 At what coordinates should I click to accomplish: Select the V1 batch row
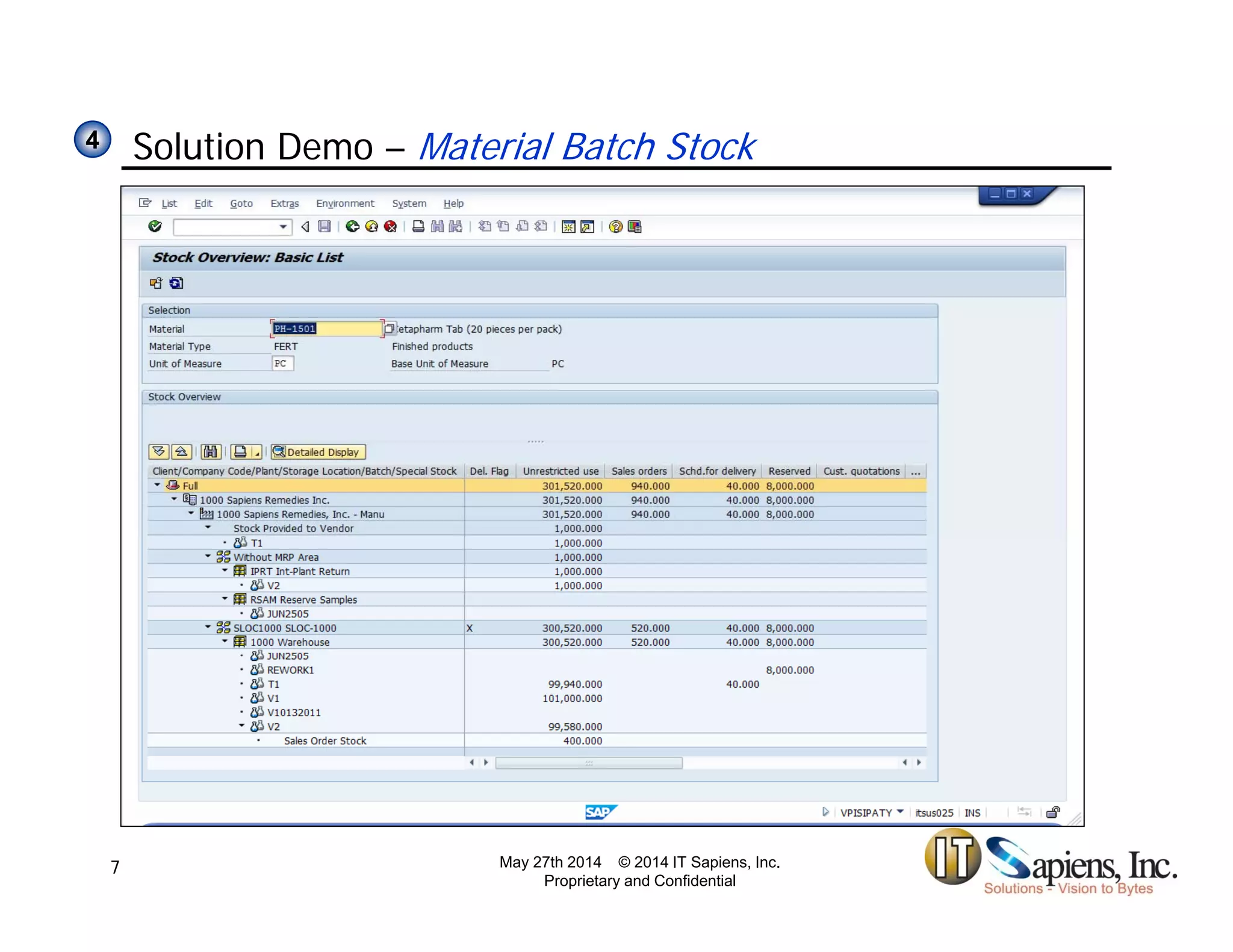537,698
